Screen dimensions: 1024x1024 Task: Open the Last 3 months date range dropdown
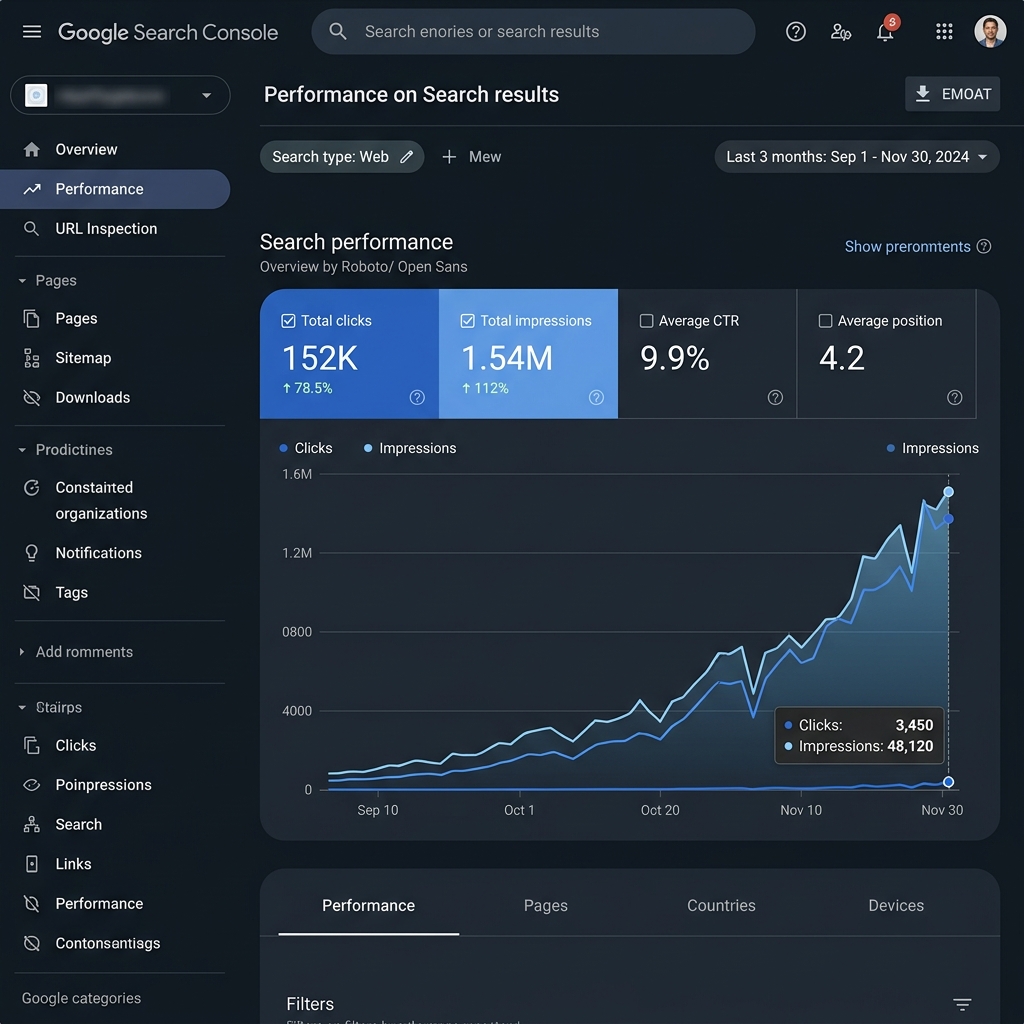857,157
